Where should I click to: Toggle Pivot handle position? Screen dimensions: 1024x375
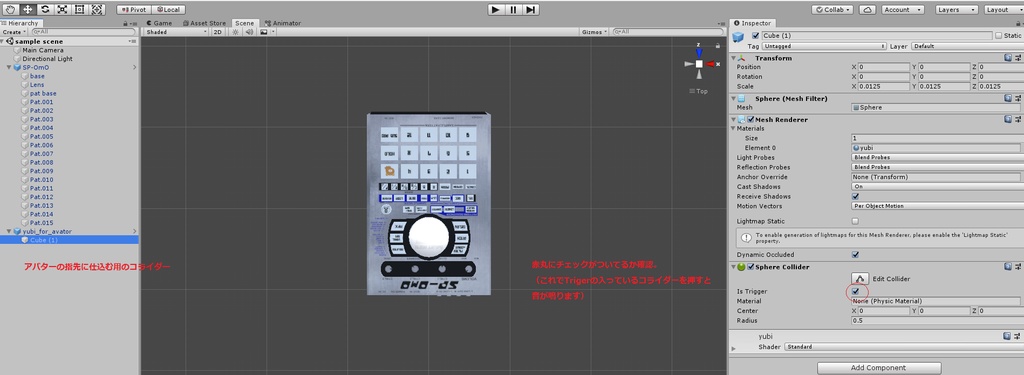tap(134, 10)
